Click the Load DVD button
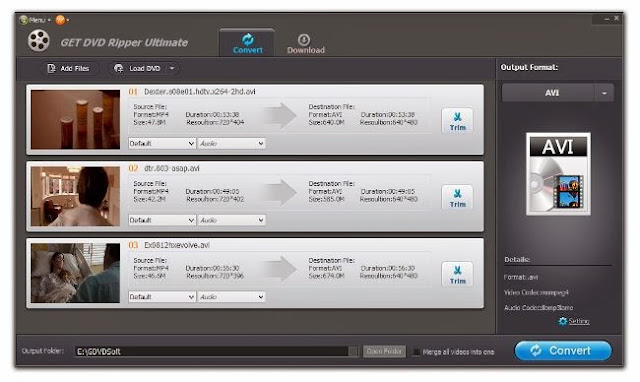 click(138, 69)
